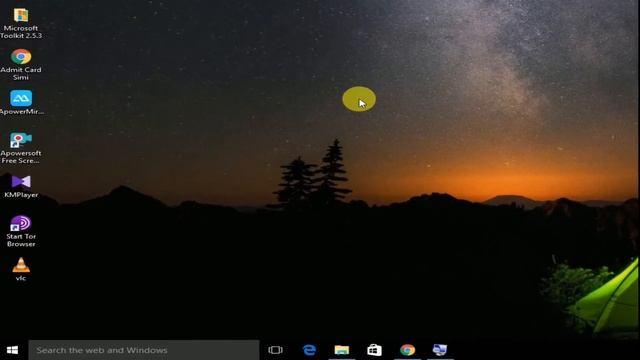Image resolution: width=640 pixels, height=360 pixels.
Task: Open the Windows Store taskbar icon
Action: [x=374, y=350]
